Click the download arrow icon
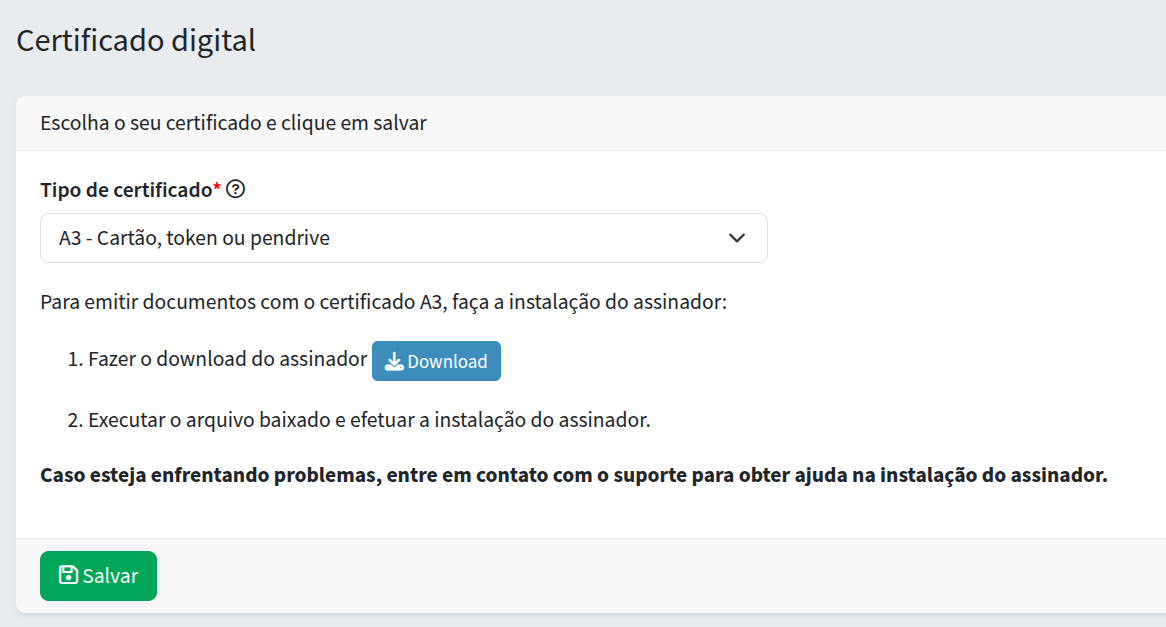 [394, 362]
